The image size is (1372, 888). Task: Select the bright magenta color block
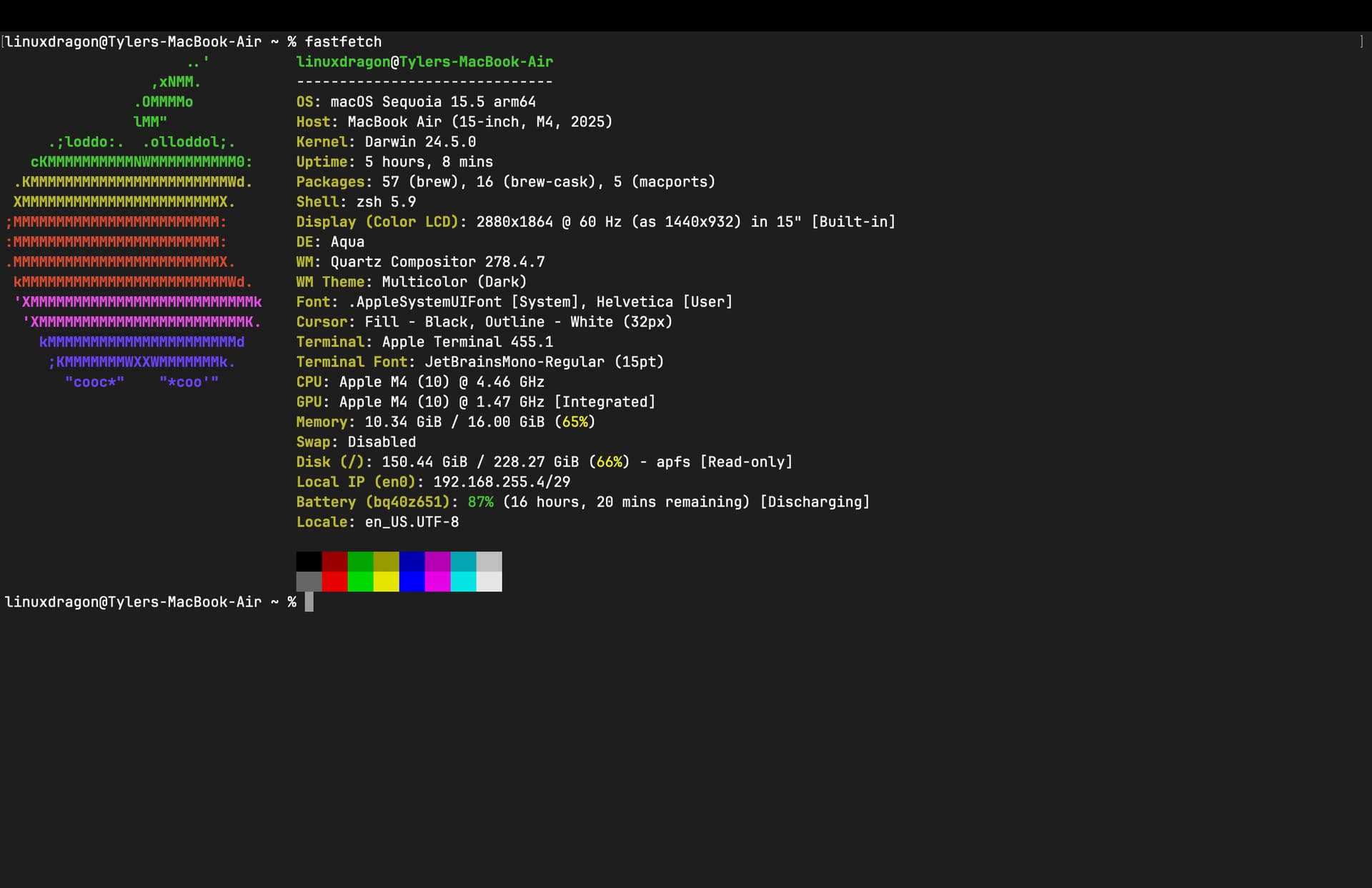(x=437, y=582)
